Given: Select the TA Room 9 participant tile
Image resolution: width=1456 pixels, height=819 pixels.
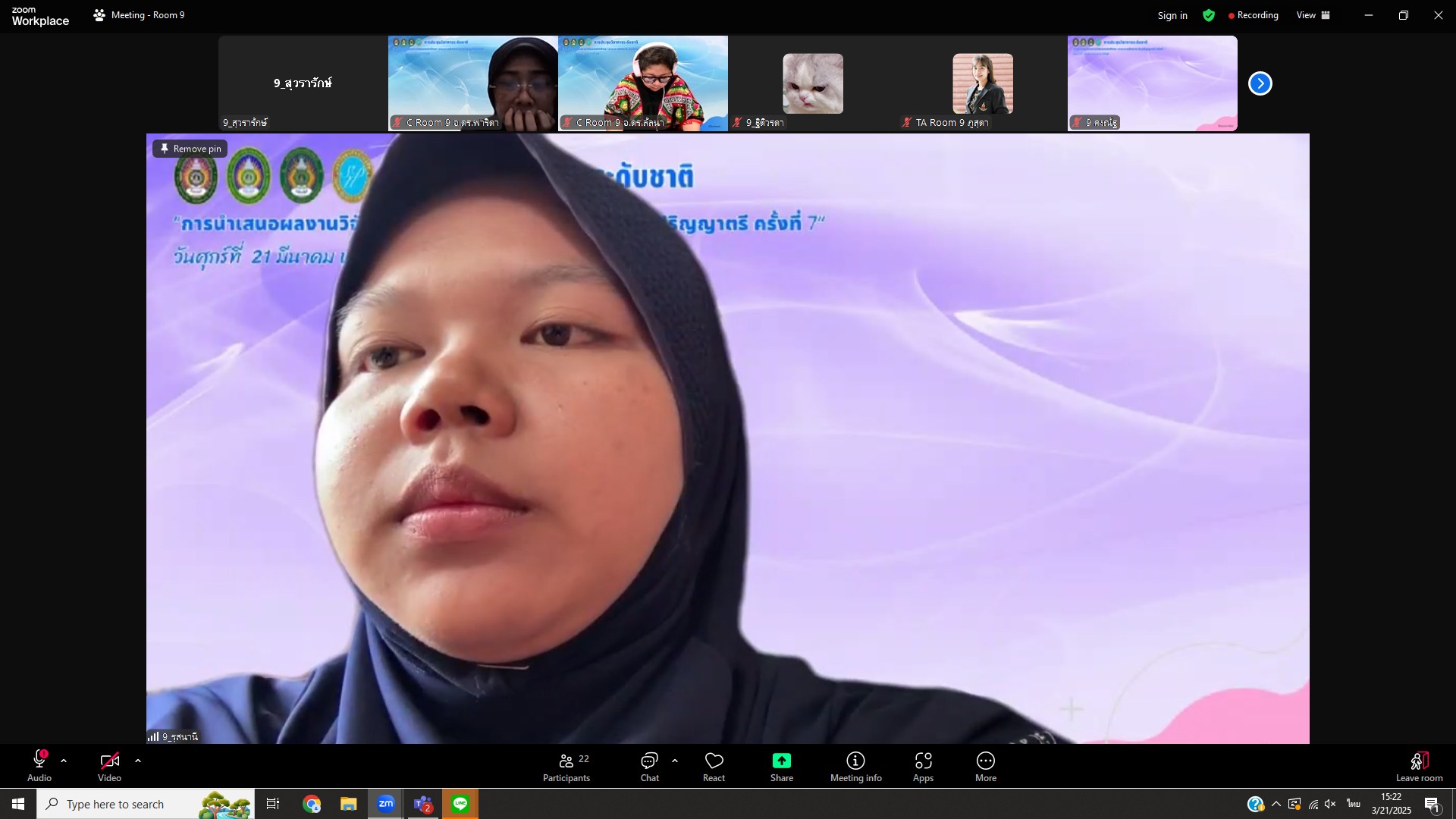Looking at the screenshot, I should pos(983,83).
